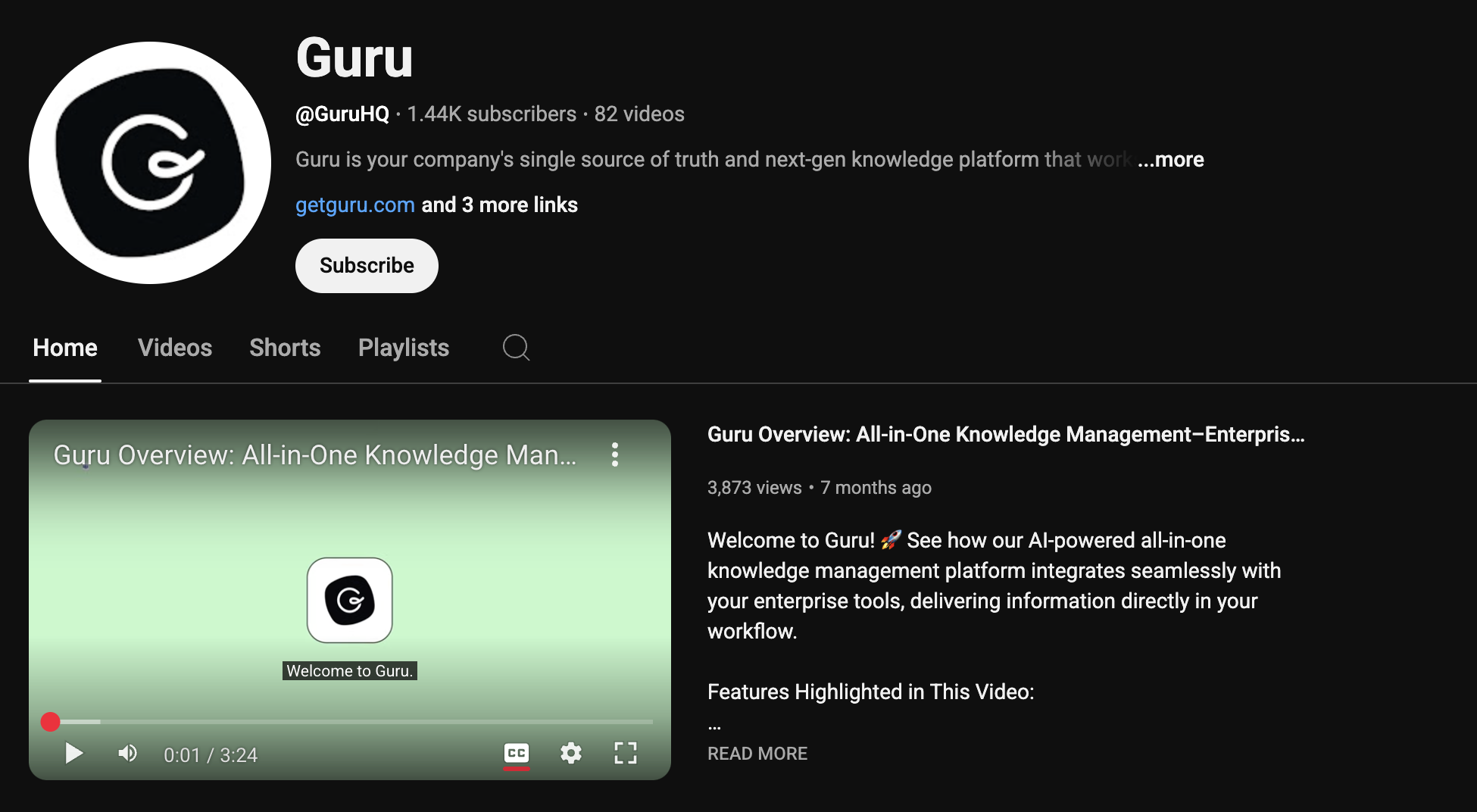The height and width of the screenshot is (812, 1477).
Task: Click 'Features Highlighted in This Video:' text
Action: point(871,692)
